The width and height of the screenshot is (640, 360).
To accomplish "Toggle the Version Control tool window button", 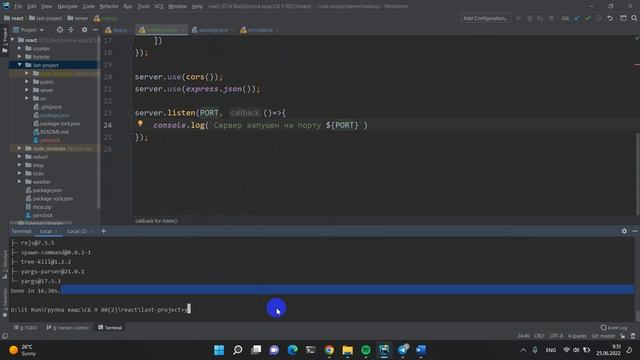I will point(67,327).
